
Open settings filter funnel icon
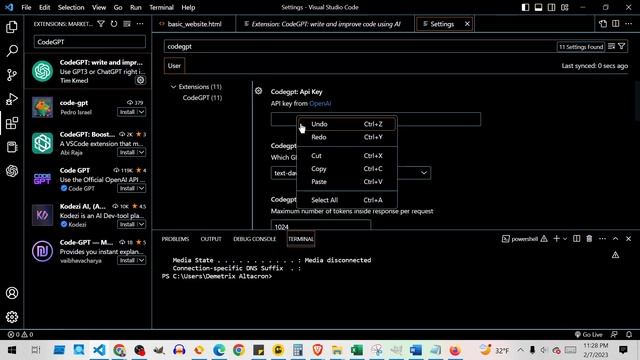(x=622, y=47)
